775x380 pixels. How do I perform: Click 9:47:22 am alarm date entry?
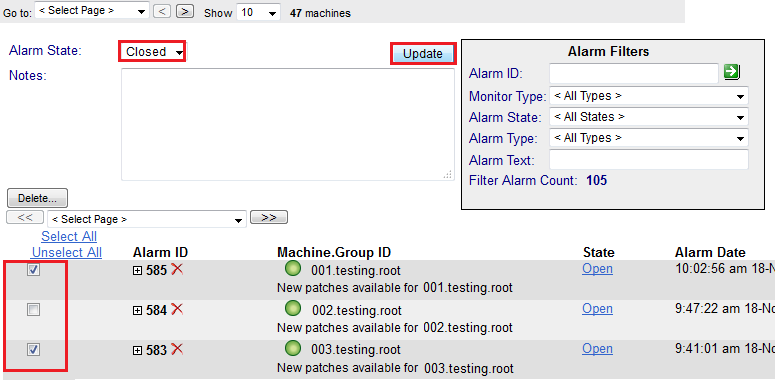(x=725, y=309)
